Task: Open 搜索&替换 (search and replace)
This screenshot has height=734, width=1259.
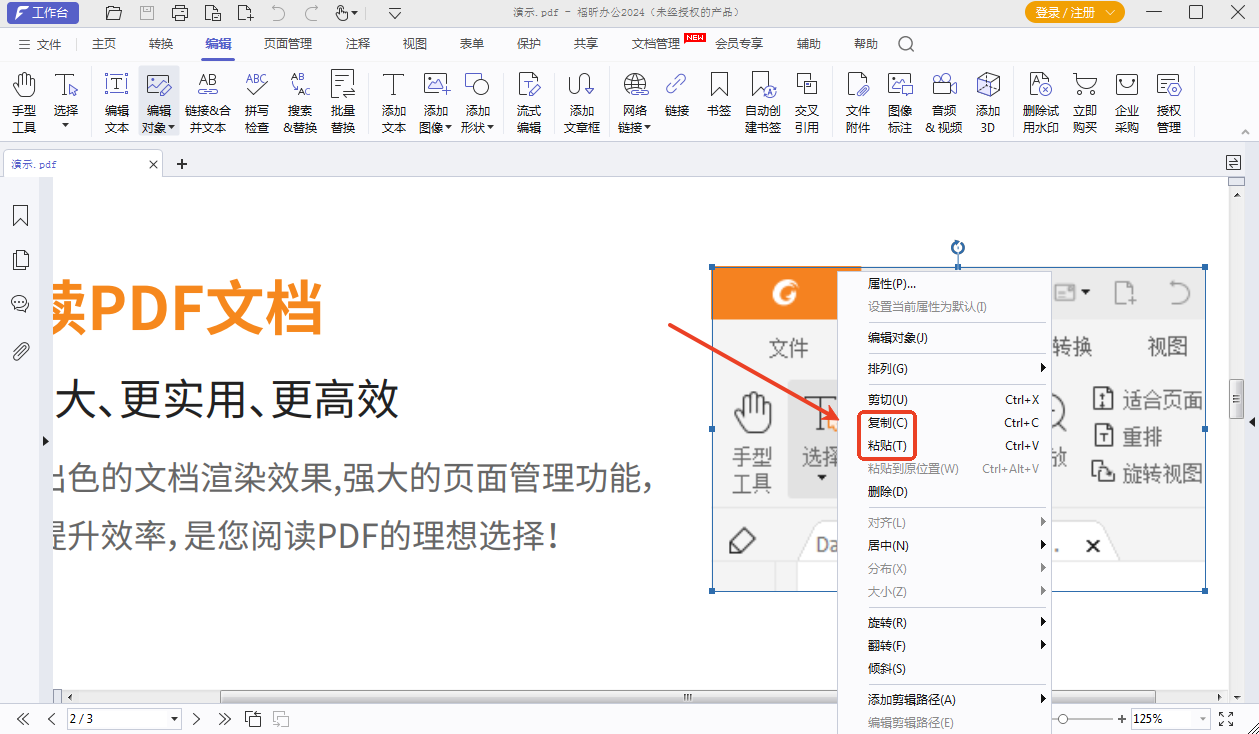Action: point(299,101)
